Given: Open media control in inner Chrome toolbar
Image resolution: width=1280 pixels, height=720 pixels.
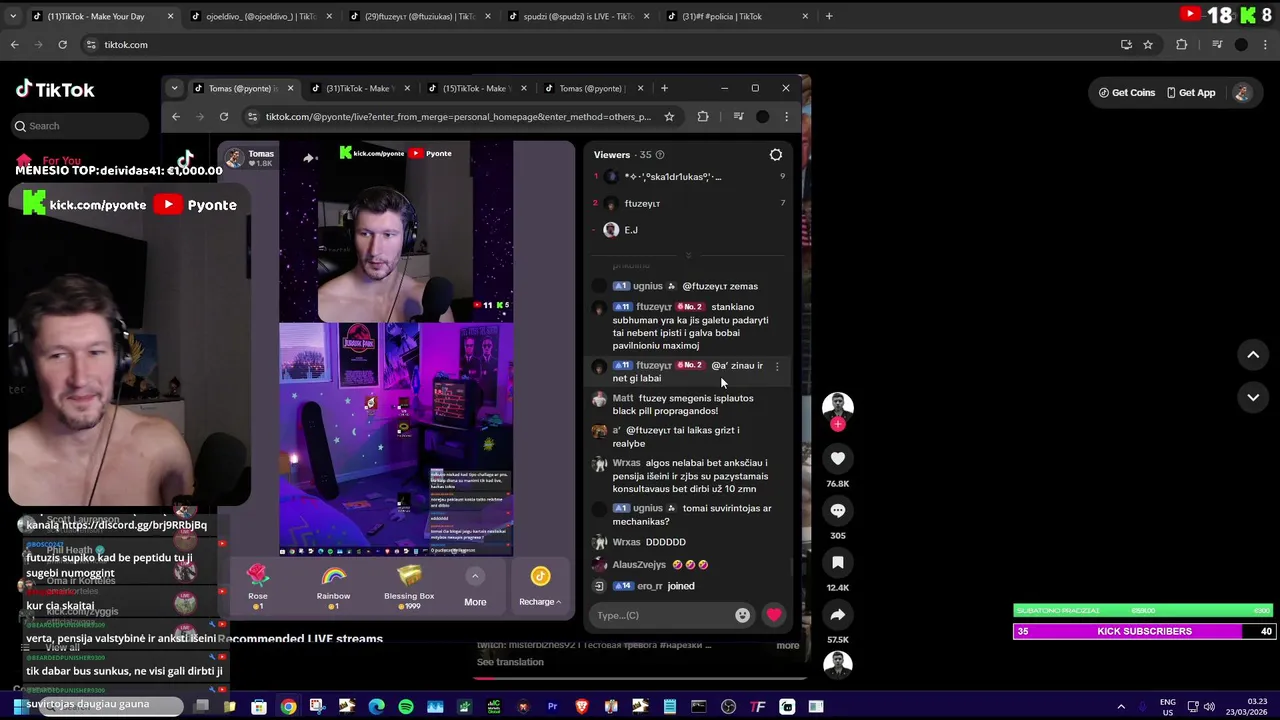Looking at the screenshot, I should 739,117.
